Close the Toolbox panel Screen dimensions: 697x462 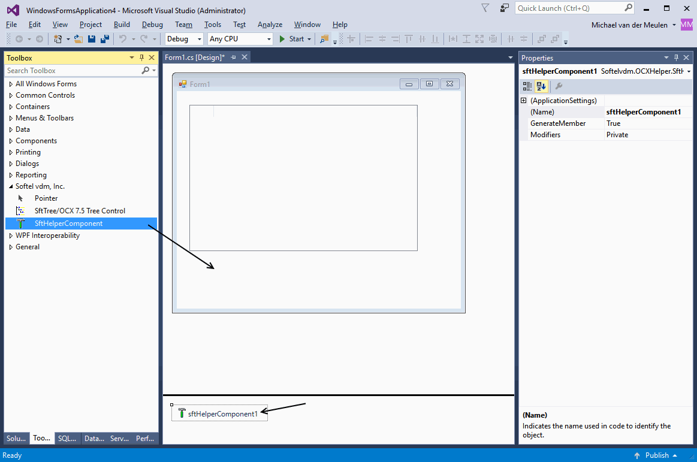(x=152, y=58)
